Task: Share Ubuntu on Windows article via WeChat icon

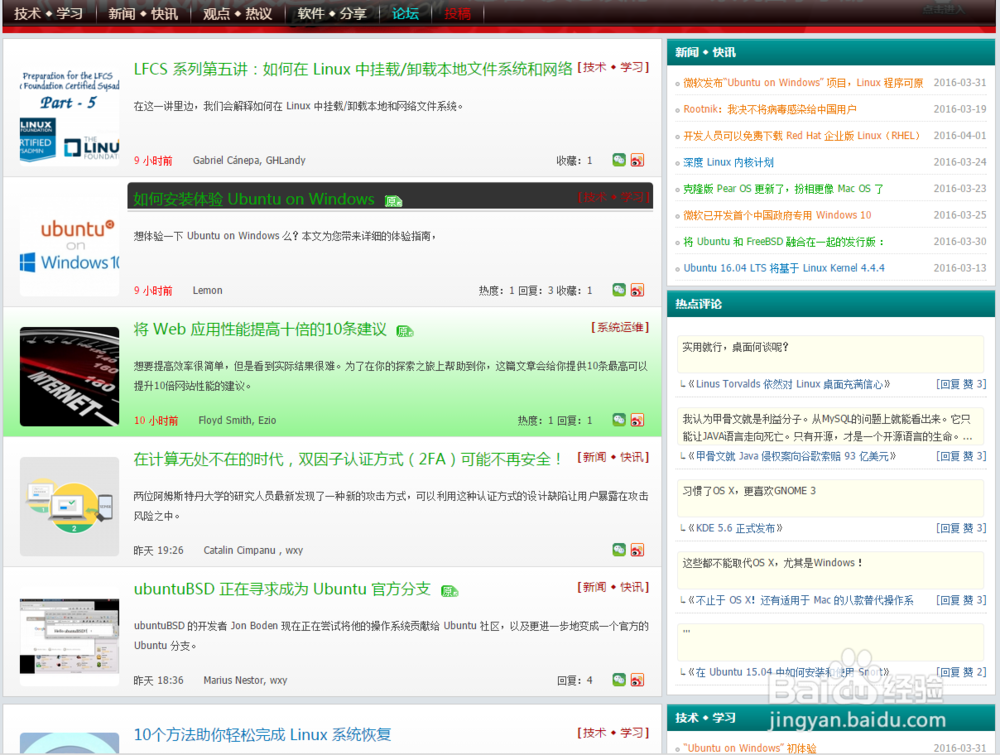Action: click(x=619, y=290)
